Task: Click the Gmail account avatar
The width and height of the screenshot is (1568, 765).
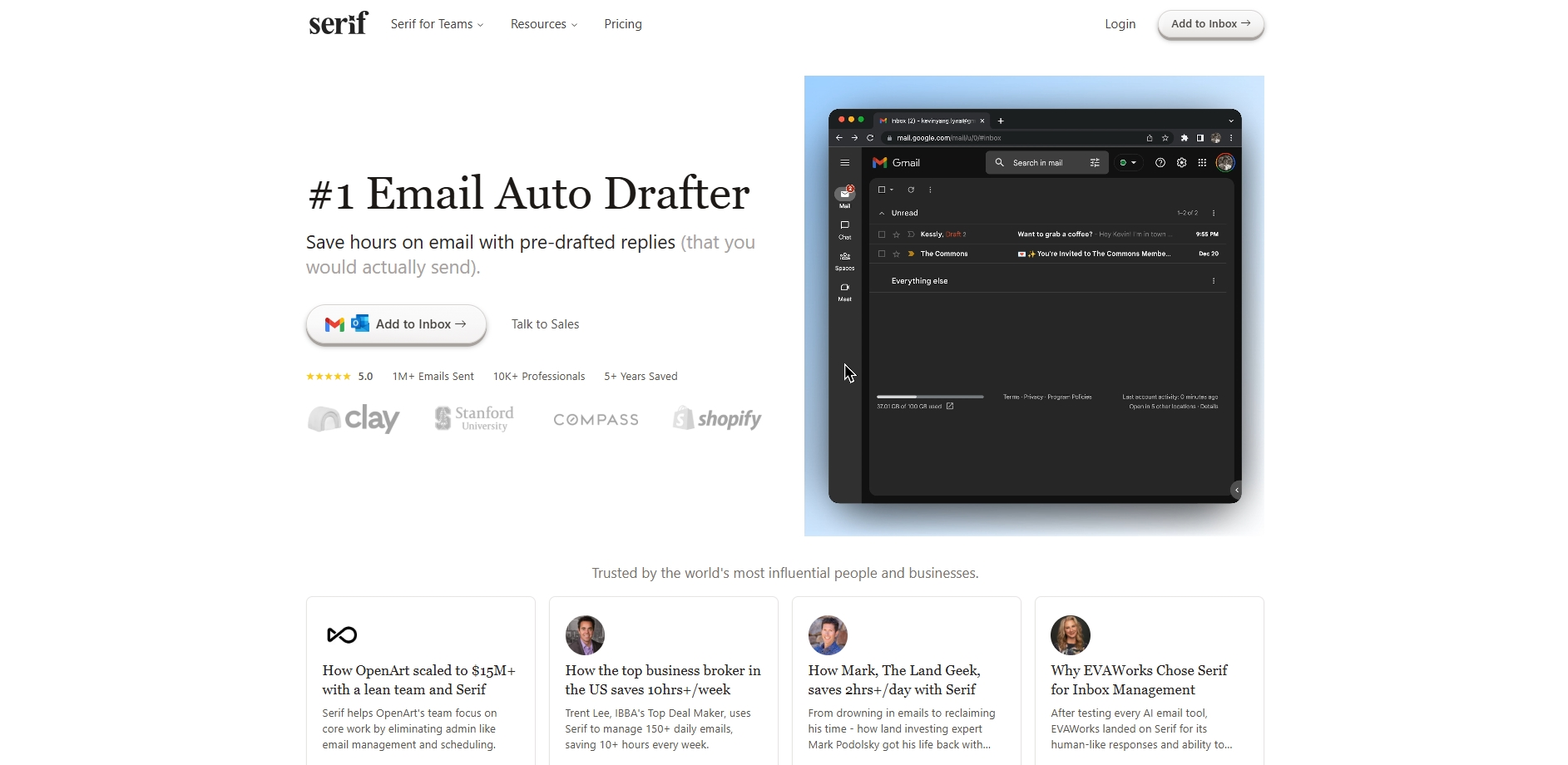Action: pyautogui.click(x=1224, y=163)
